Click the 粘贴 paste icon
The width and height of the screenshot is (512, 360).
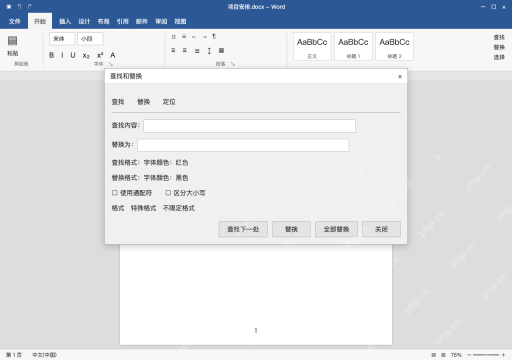[13, 41]
